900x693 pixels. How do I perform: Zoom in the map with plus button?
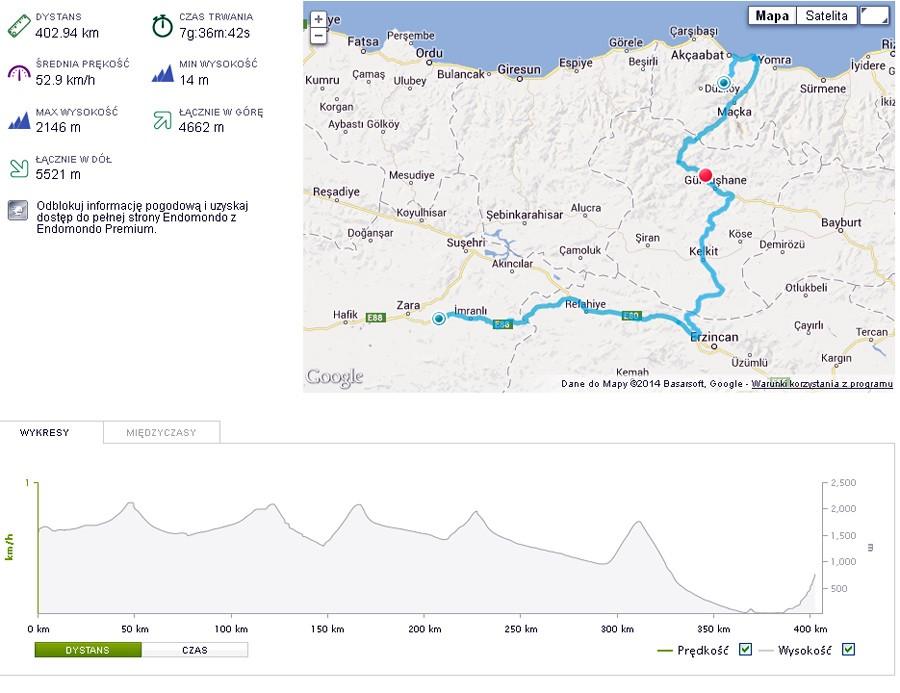tap(319, 19)
